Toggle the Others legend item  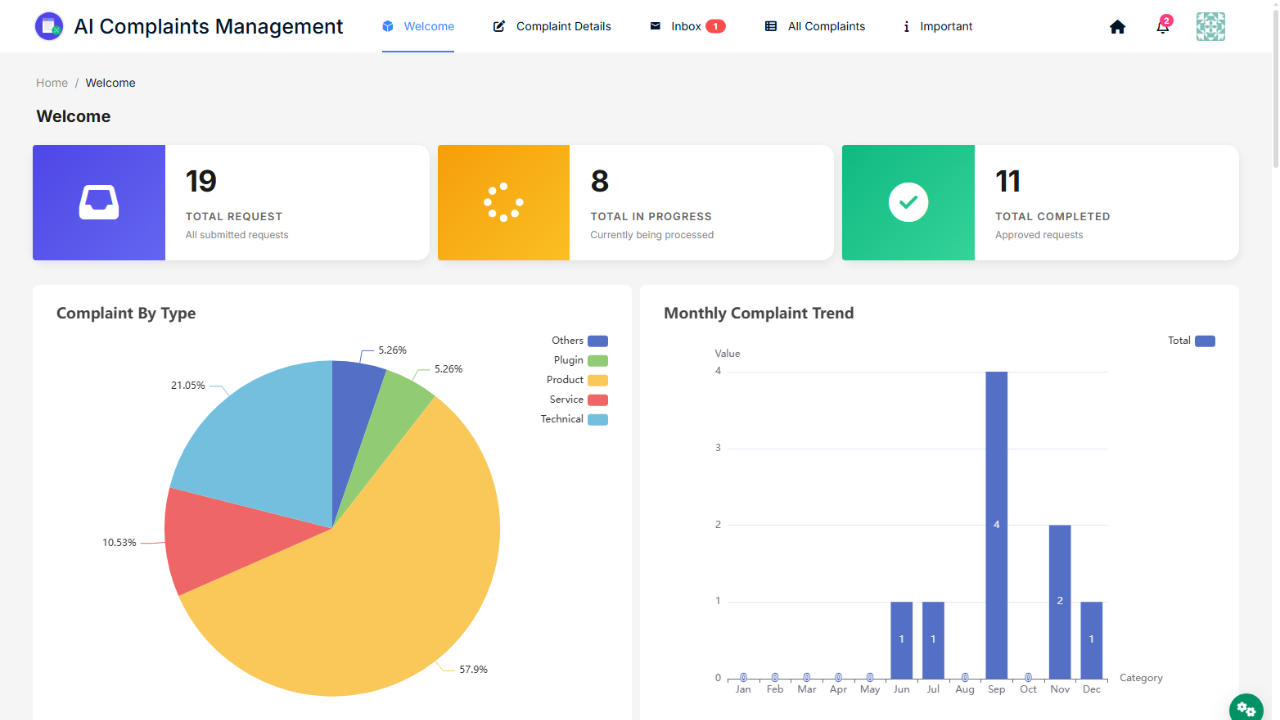[x=580, y=341]
